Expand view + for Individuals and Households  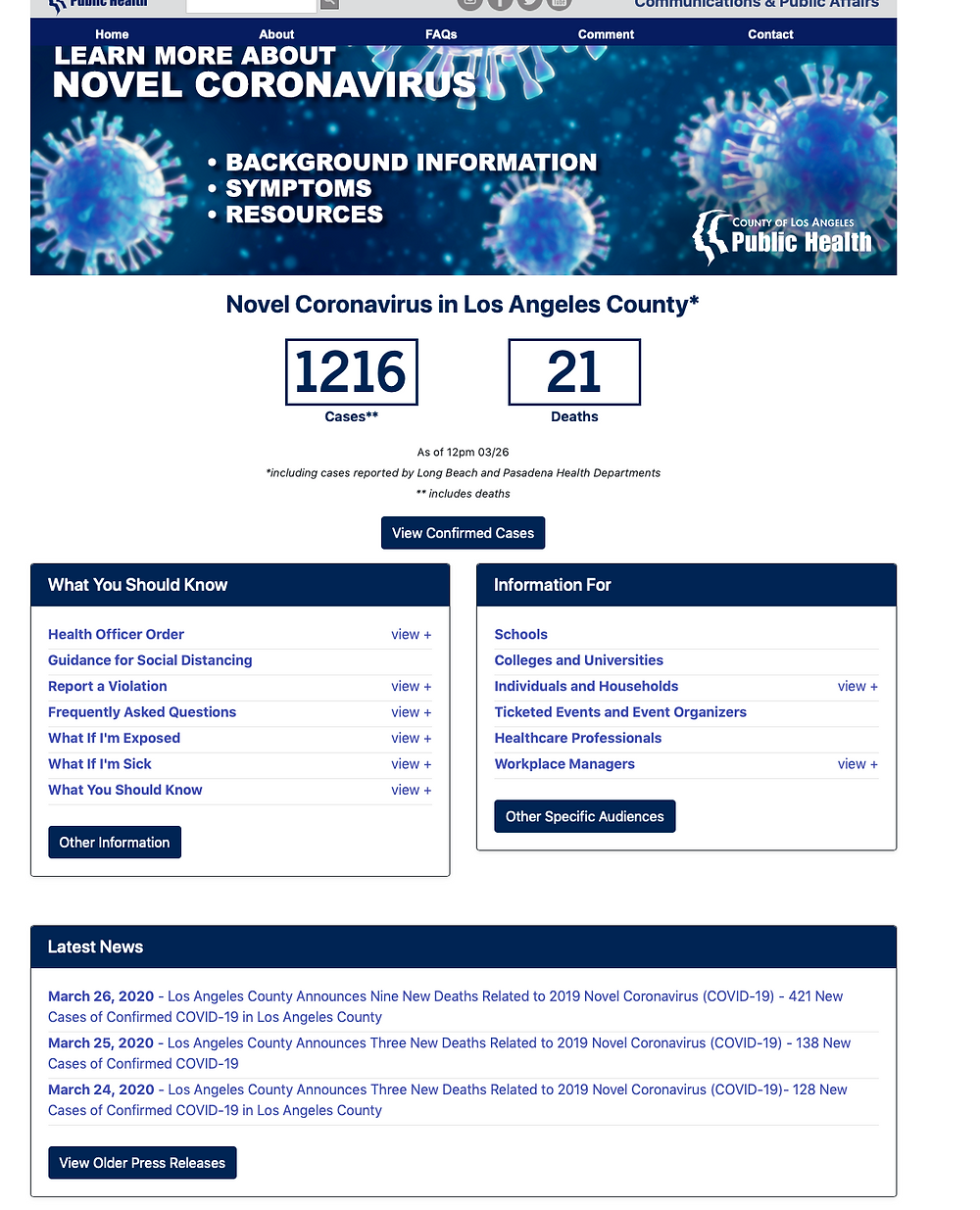pyautogui.click(x=857, y=687)
